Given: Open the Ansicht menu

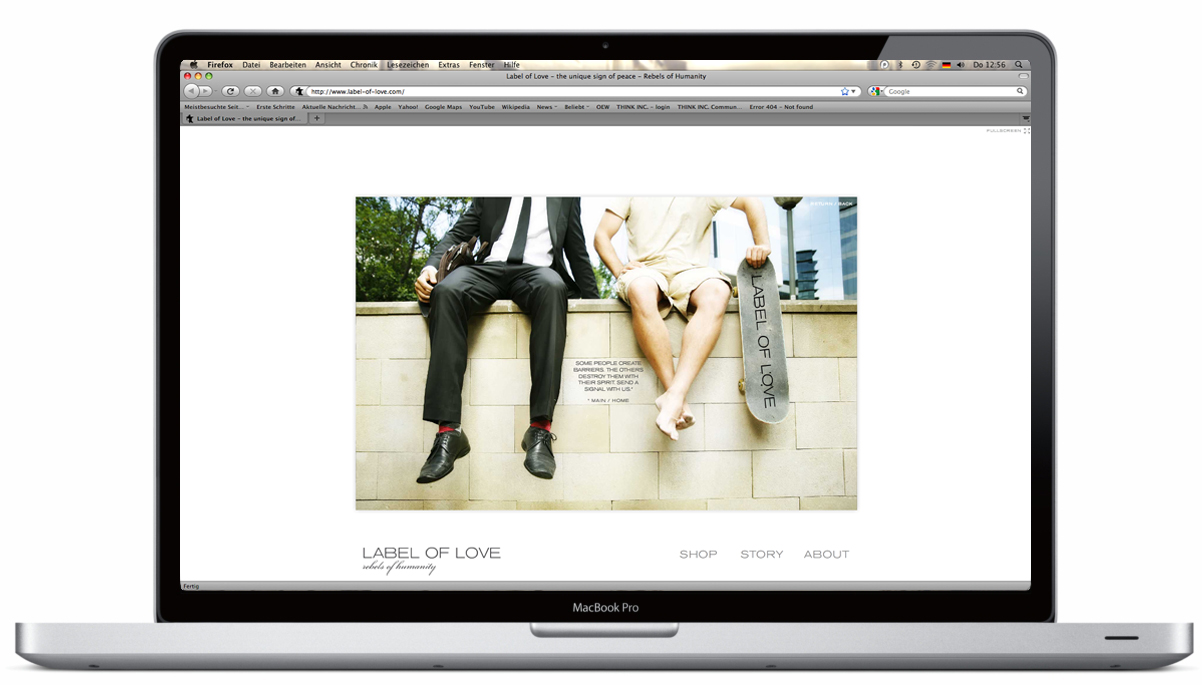Looking at the screenshot, I should 328,65.
